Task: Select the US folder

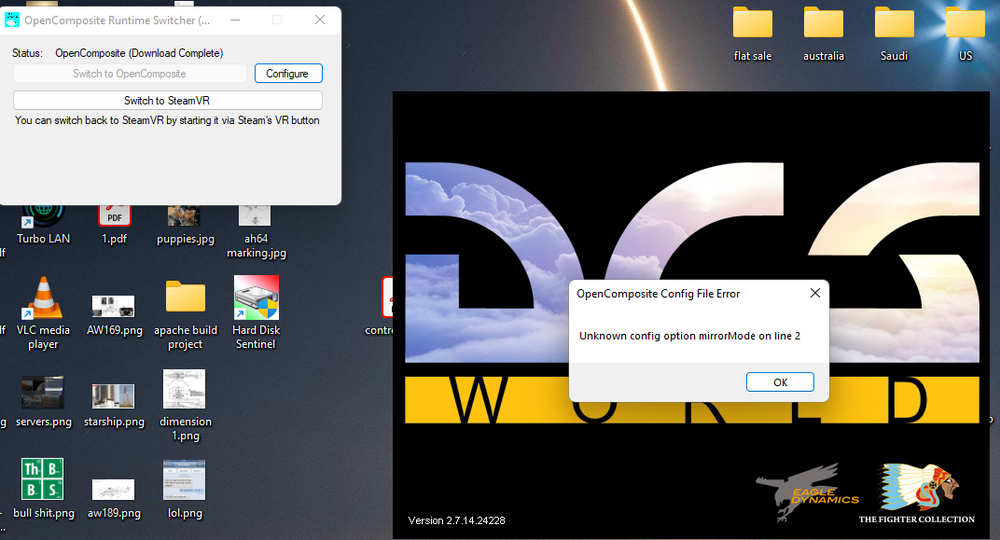Action: point(966,35)
